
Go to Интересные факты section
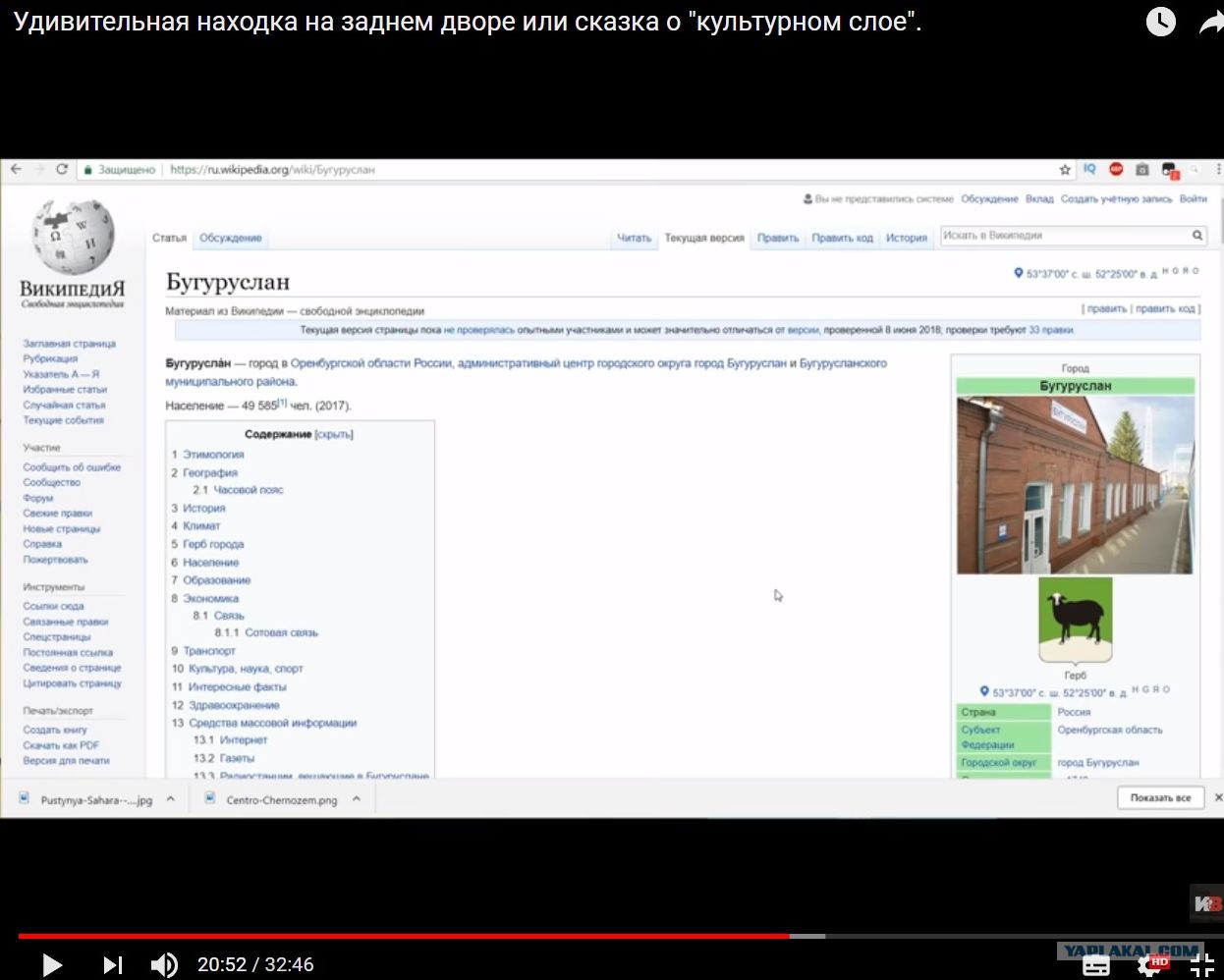point(238,687)
